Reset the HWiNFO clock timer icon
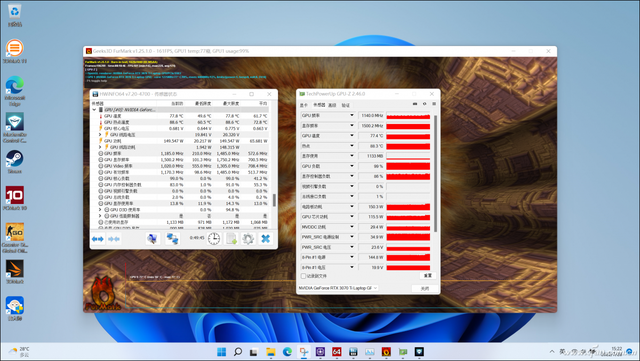The width and height of the screenshot is (640, 361). [x=214, y=239]
